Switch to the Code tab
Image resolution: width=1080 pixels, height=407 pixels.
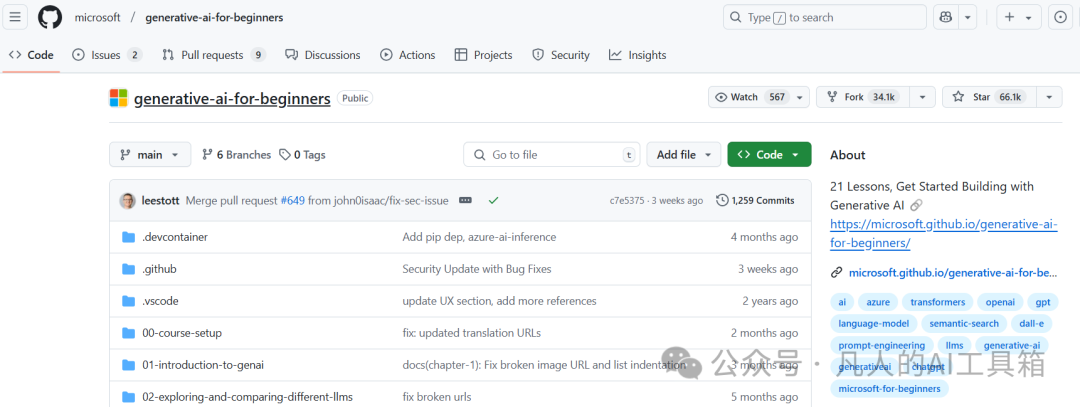(31, 55)
